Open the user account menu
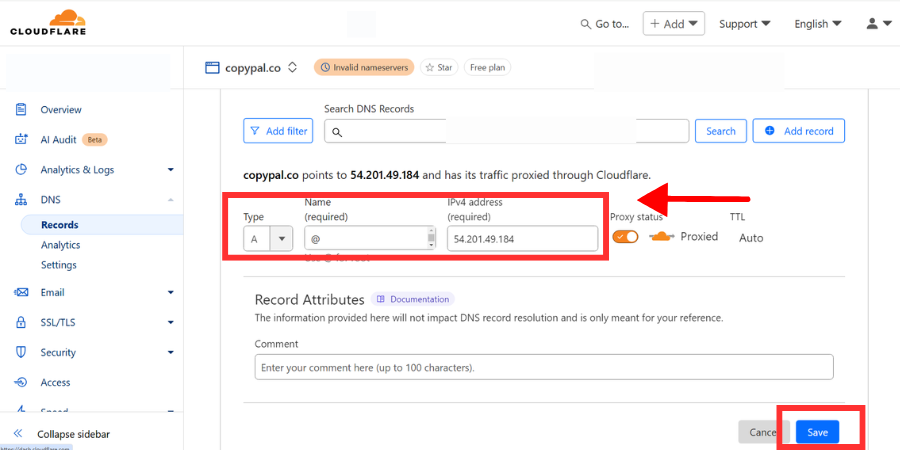The image size is (900, 450). coord(879,24)
